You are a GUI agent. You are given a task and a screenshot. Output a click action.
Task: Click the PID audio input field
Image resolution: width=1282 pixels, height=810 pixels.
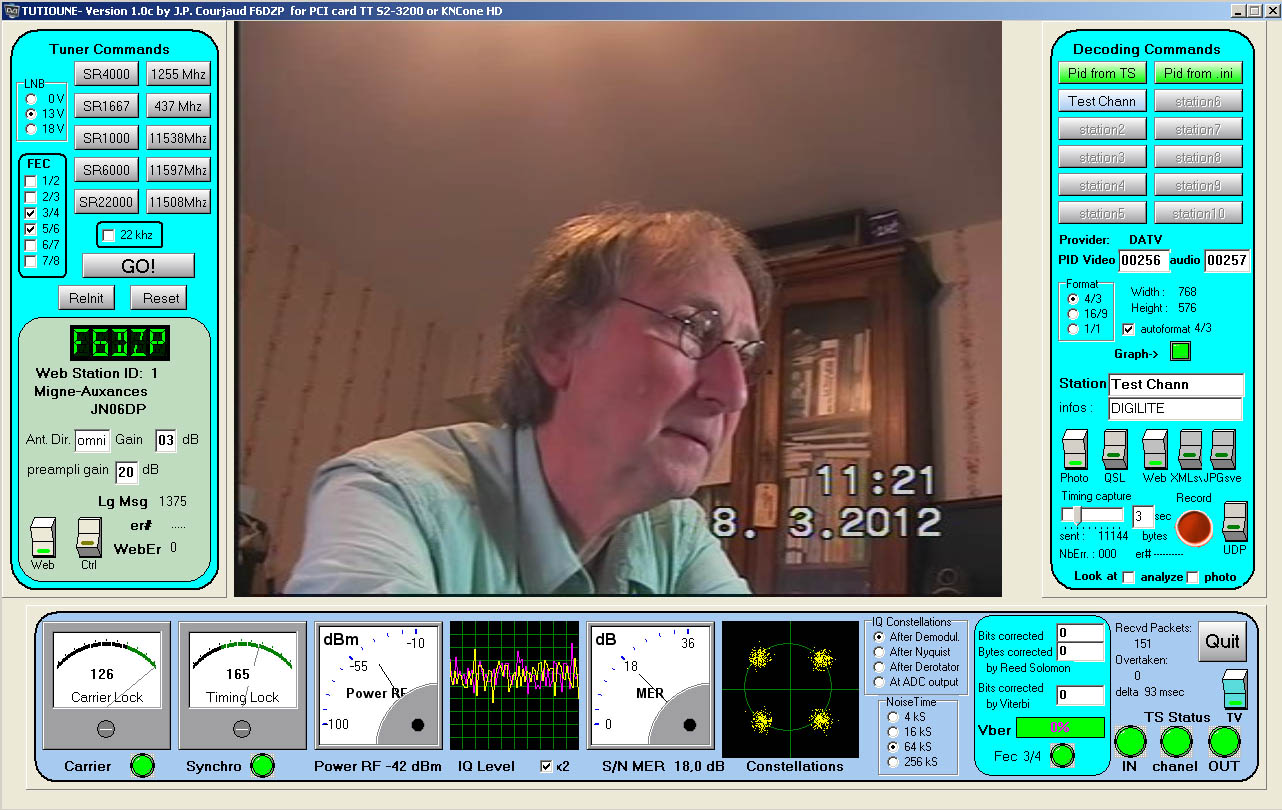click(1227, 261)
